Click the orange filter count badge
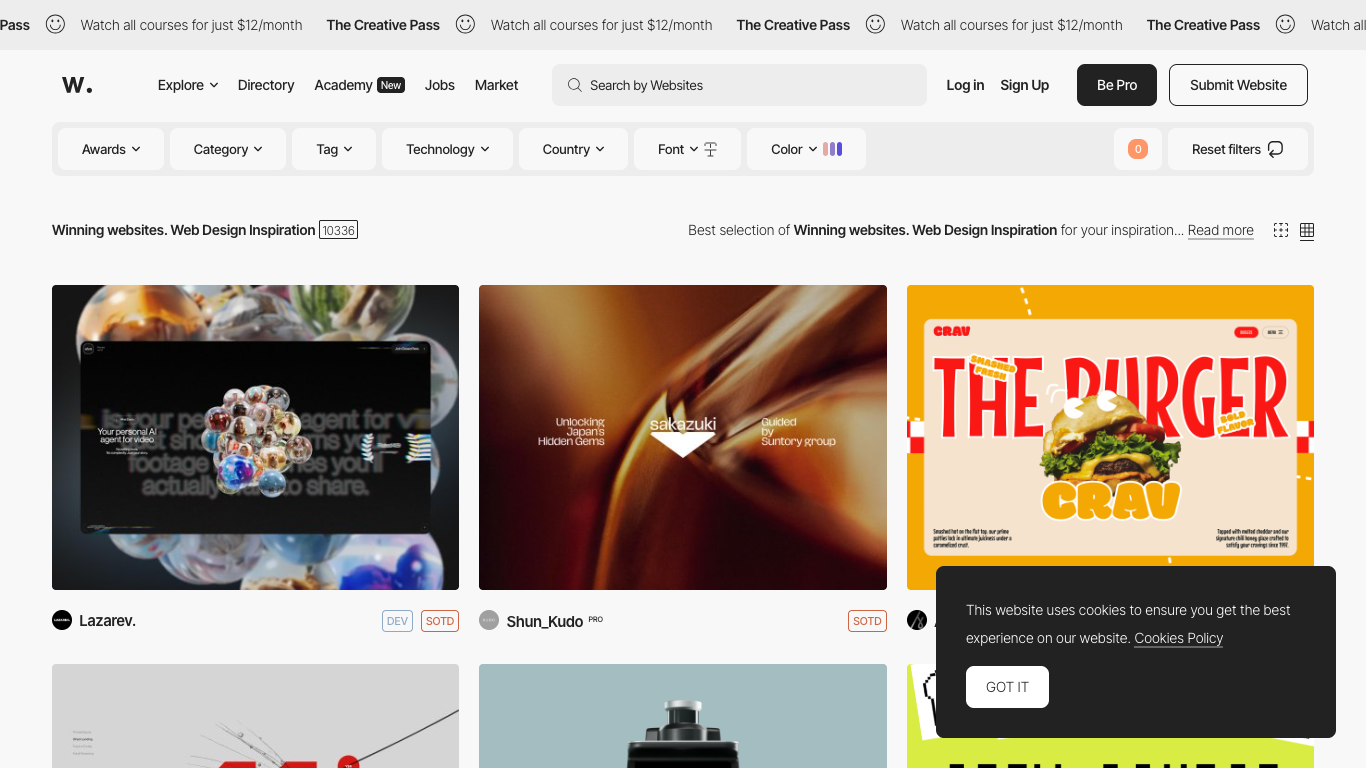This screenshot has width=1366, height=768. pyautogui.click(x=1138, y=149)
